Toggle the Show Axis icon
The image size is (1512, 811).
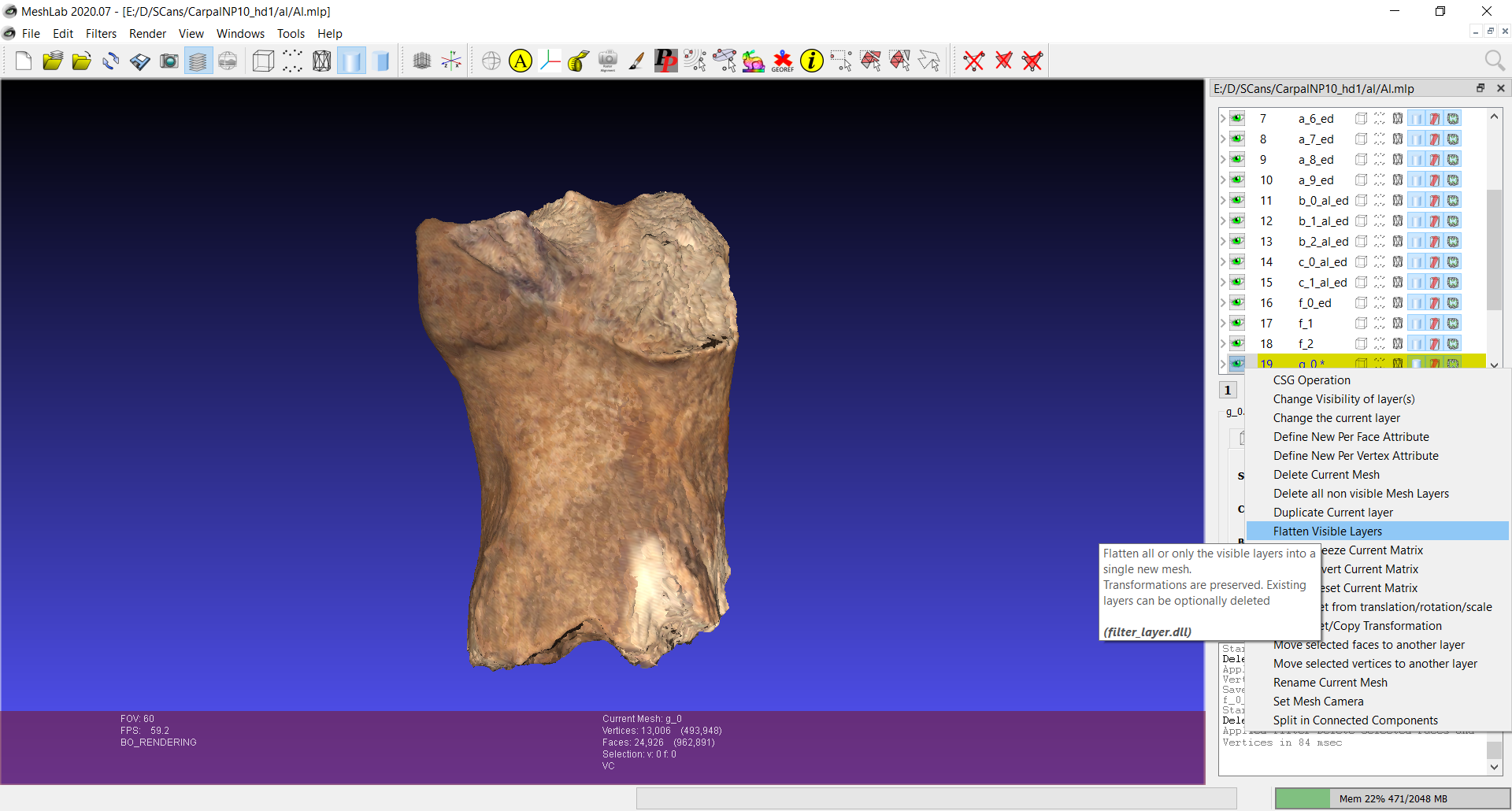[x=451, y=61]
